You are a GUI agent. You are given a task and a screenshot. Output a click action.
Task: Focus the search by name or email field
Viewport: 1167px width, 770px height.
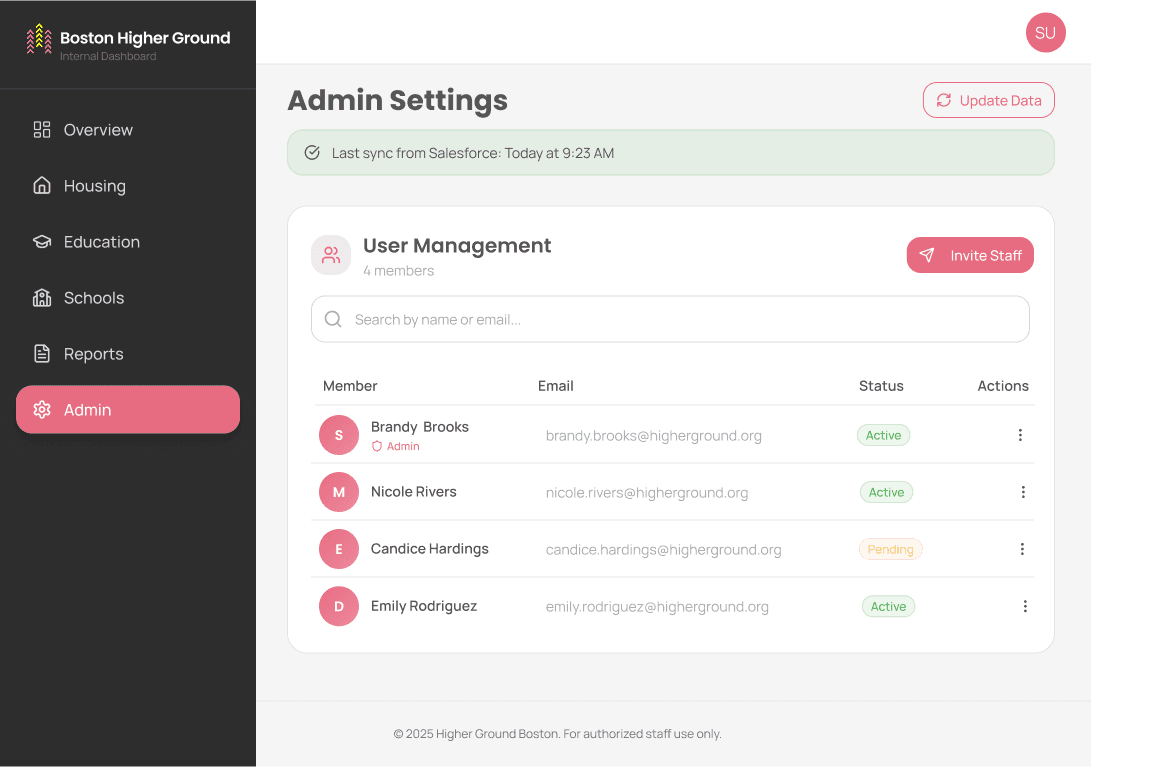click(680, 320)
